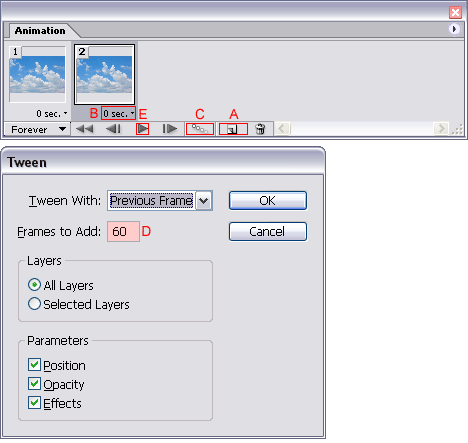
Task: Confirm tween with OK button
Action: coord(268,201)
